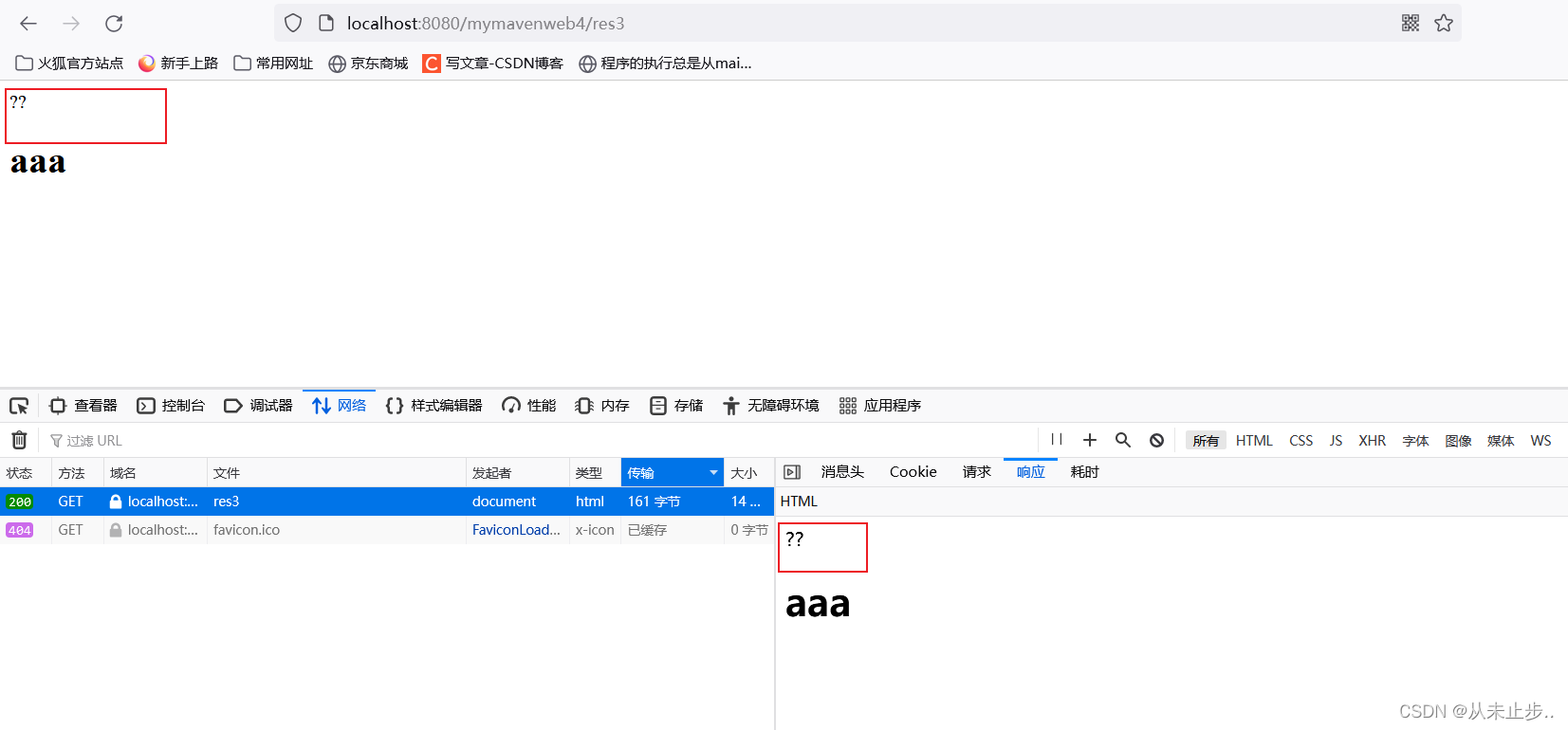Open QR code for this page
Screen dimensions: 1568x730
(x=1411, y=23)
